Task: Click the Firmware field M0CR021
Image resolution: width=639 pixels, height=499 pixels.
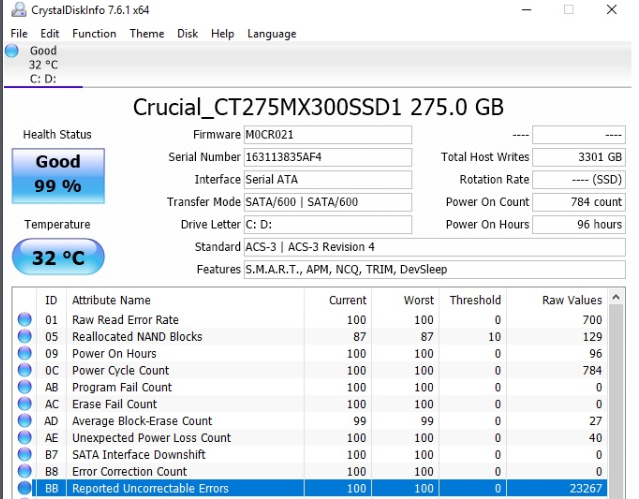Action: (328, 135)
